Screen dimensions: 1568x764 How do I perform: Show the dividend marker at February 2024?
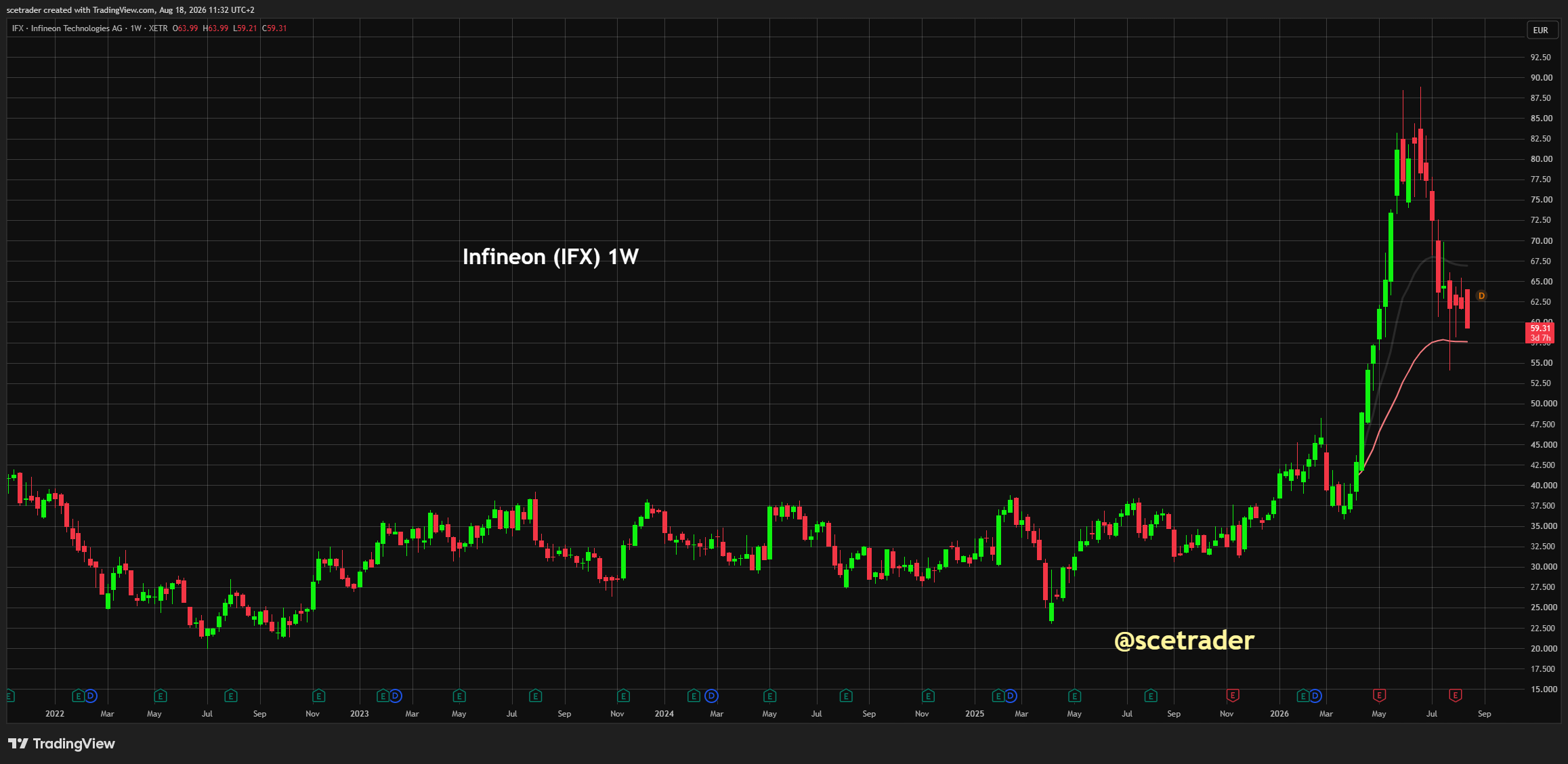click(711, 696)
